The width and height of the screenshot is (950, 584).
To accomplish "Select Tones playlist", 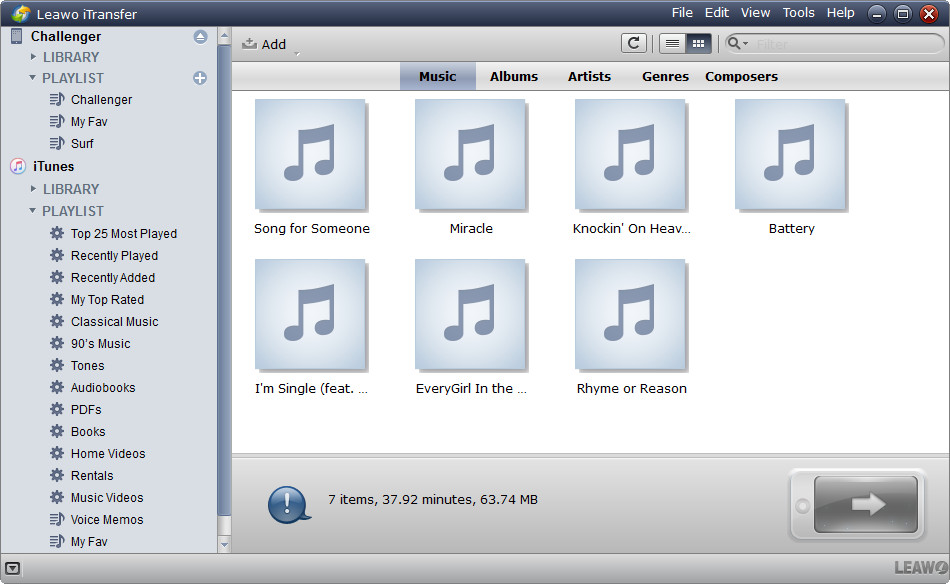I will pos(87,366).
